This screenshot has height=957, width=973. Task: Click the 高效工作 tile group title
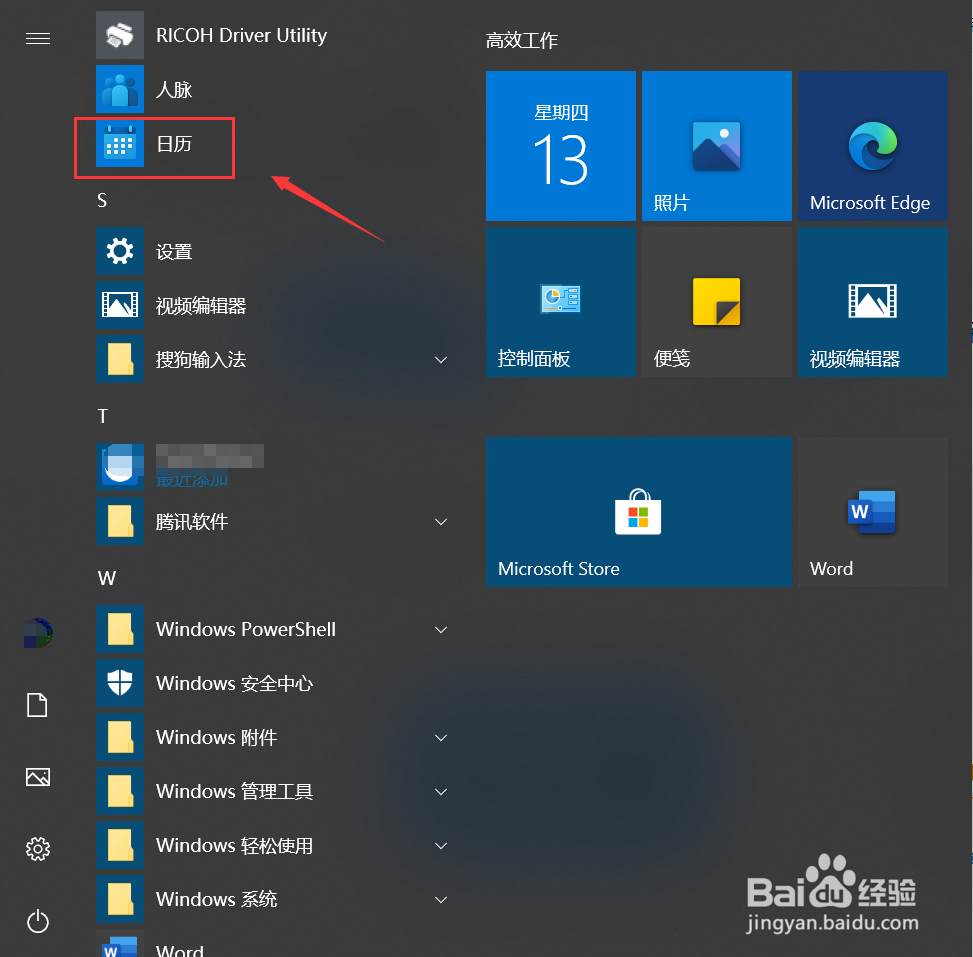tap(522, 41)
